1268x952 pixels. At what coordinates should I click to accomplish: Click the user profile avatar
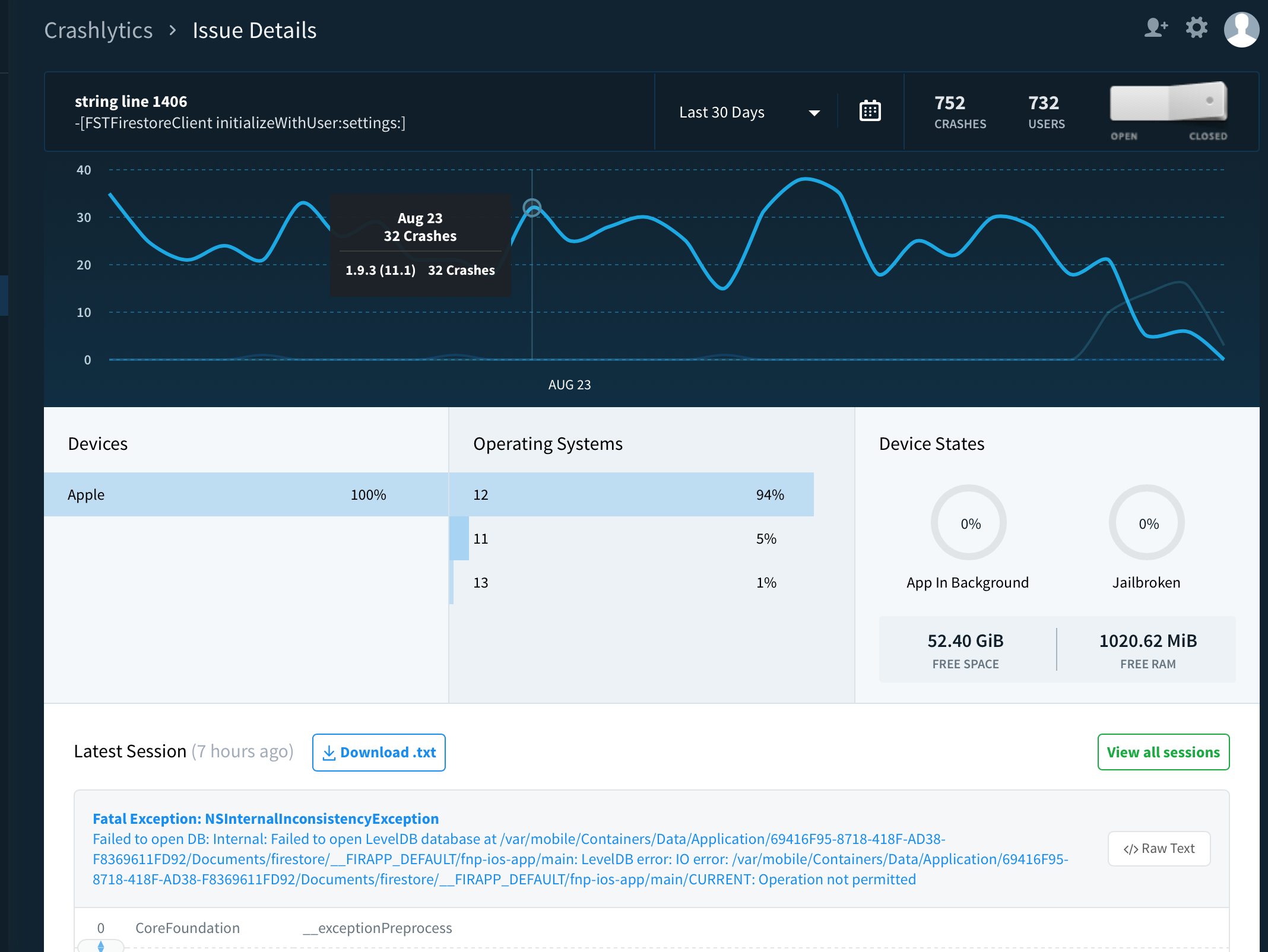1241,30
